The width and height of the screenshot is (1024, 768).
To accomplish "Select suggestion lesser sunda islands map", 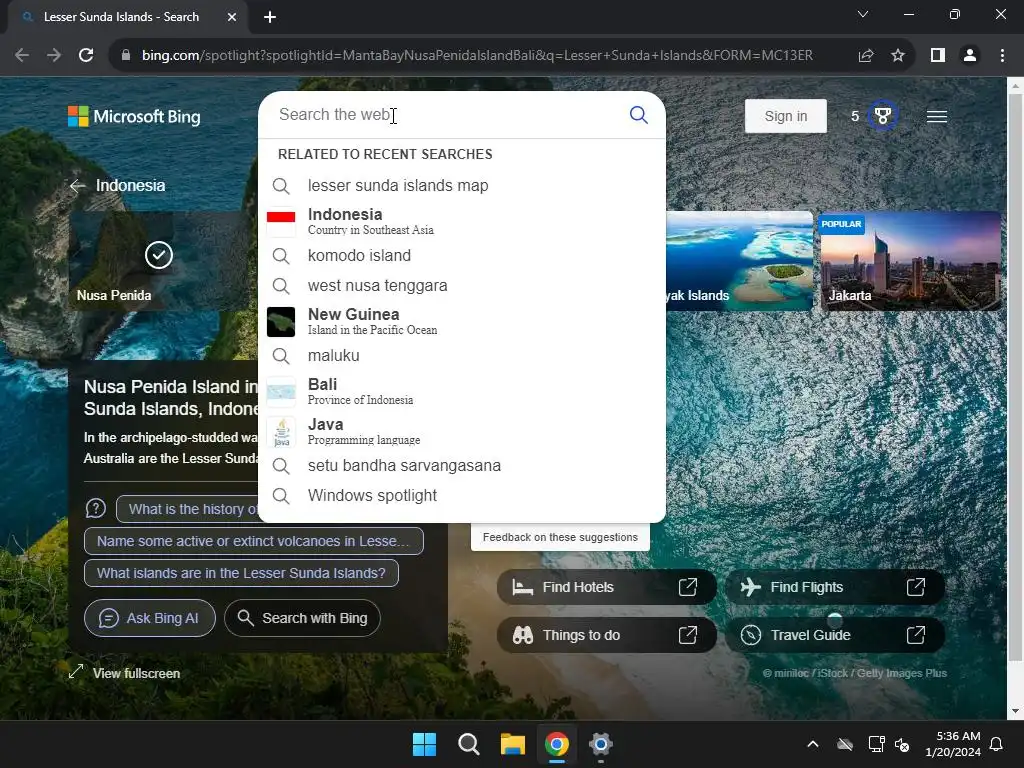I will (462, 185).
